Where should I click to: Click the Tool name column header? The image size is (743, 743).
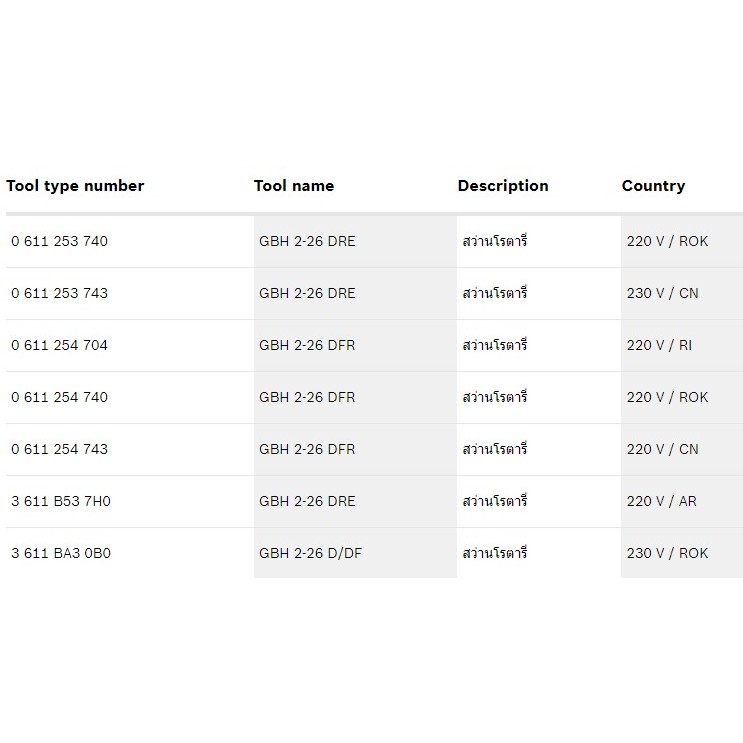294,186
